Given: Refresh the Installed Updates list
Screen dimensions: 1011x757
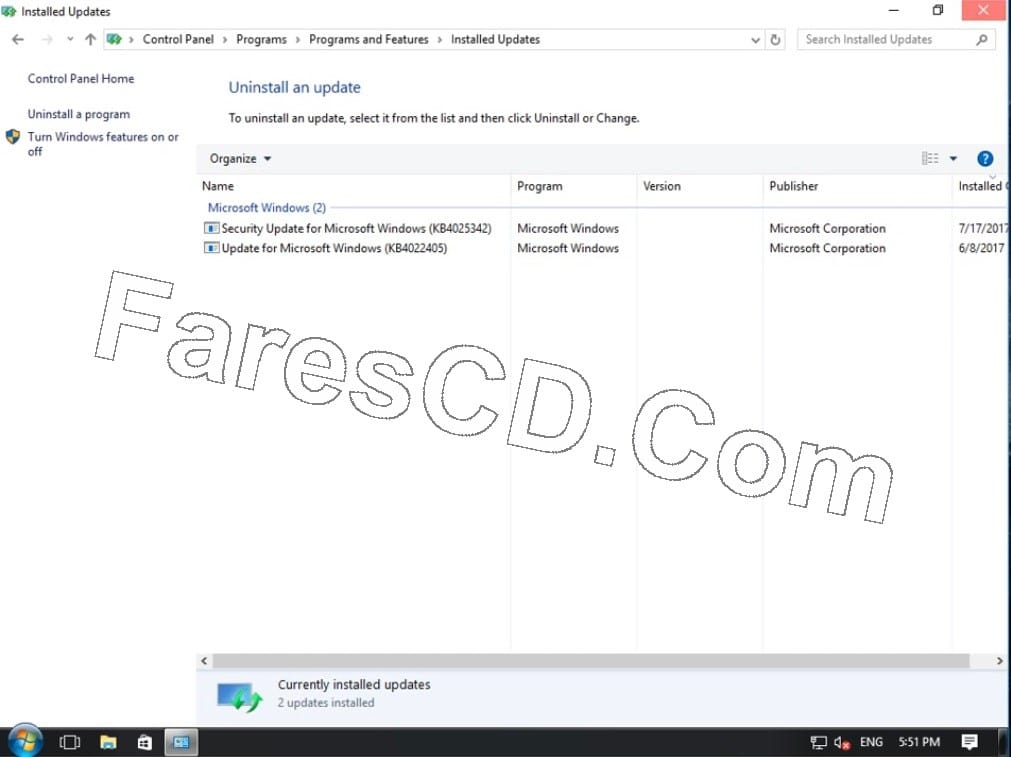Looking at the screenshot, I should click(775, 40).
